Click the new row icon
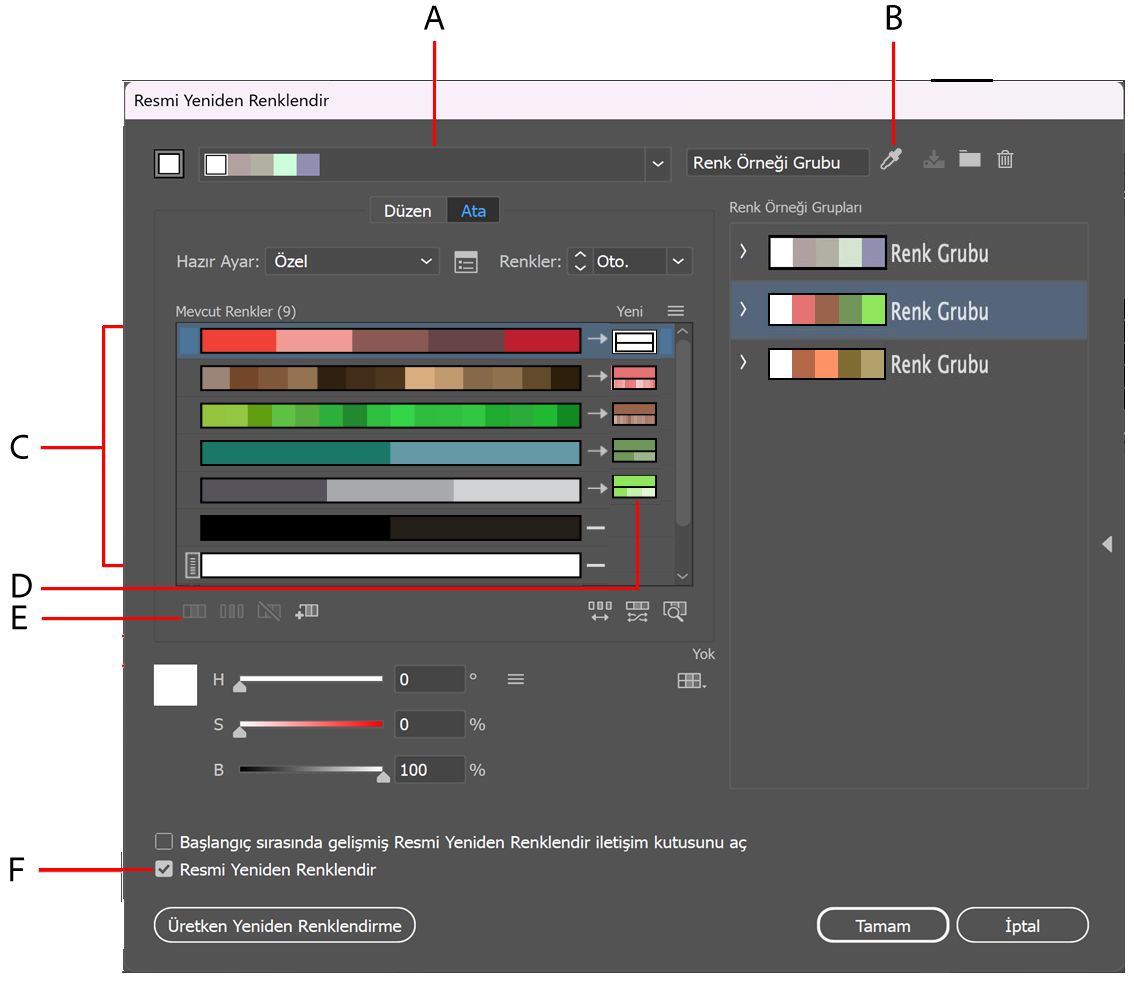Viewport: 1134px width, 985px height. pos(307,612)
